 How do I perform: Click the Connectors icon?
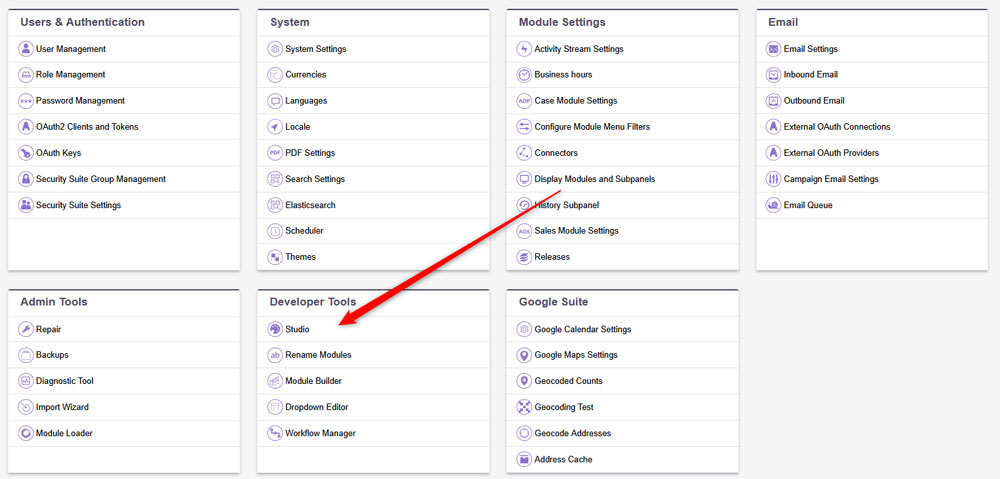tap(524, 153)
